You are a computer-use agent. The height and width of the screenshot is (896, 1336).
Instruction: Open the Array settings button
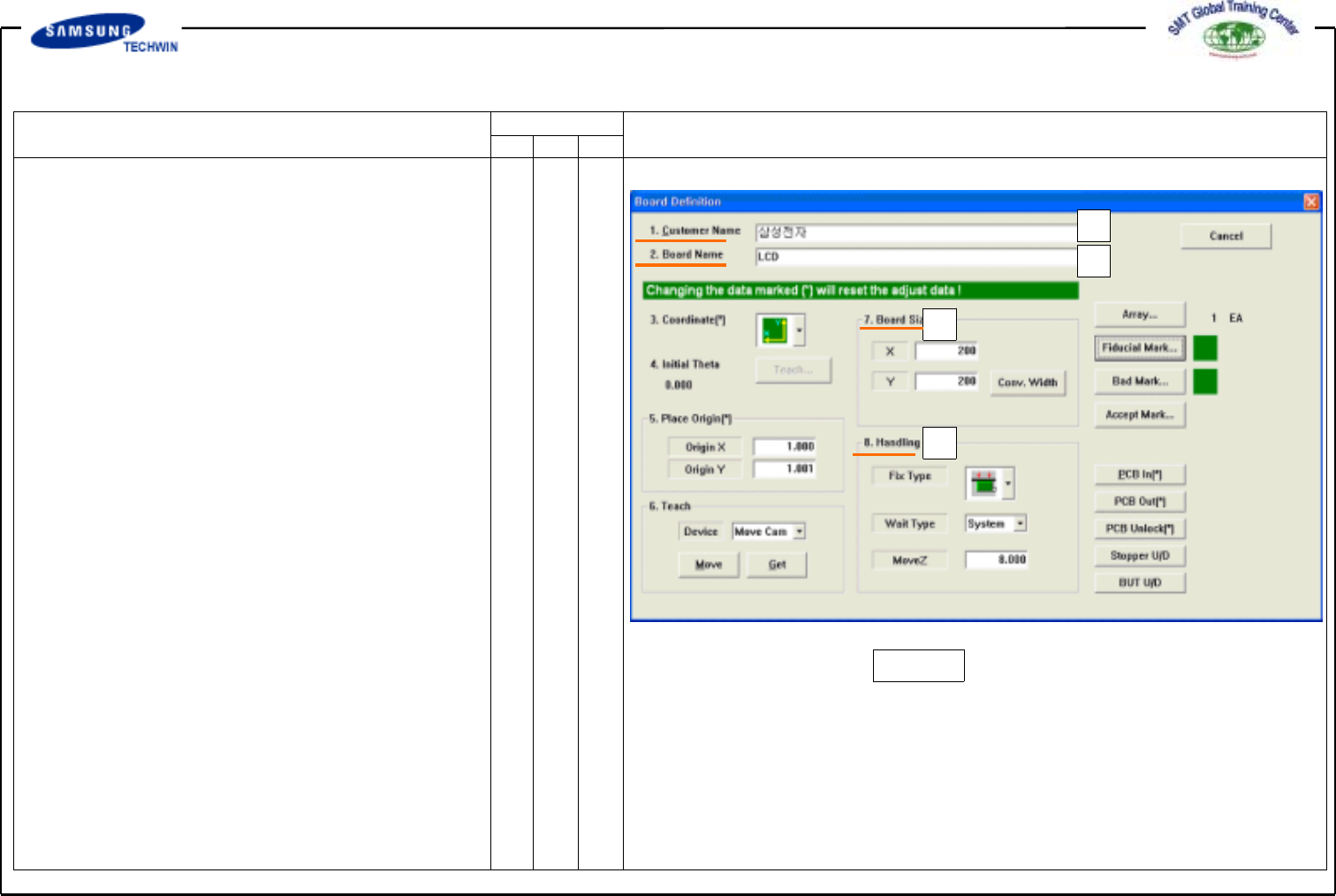click(1139, 315)
